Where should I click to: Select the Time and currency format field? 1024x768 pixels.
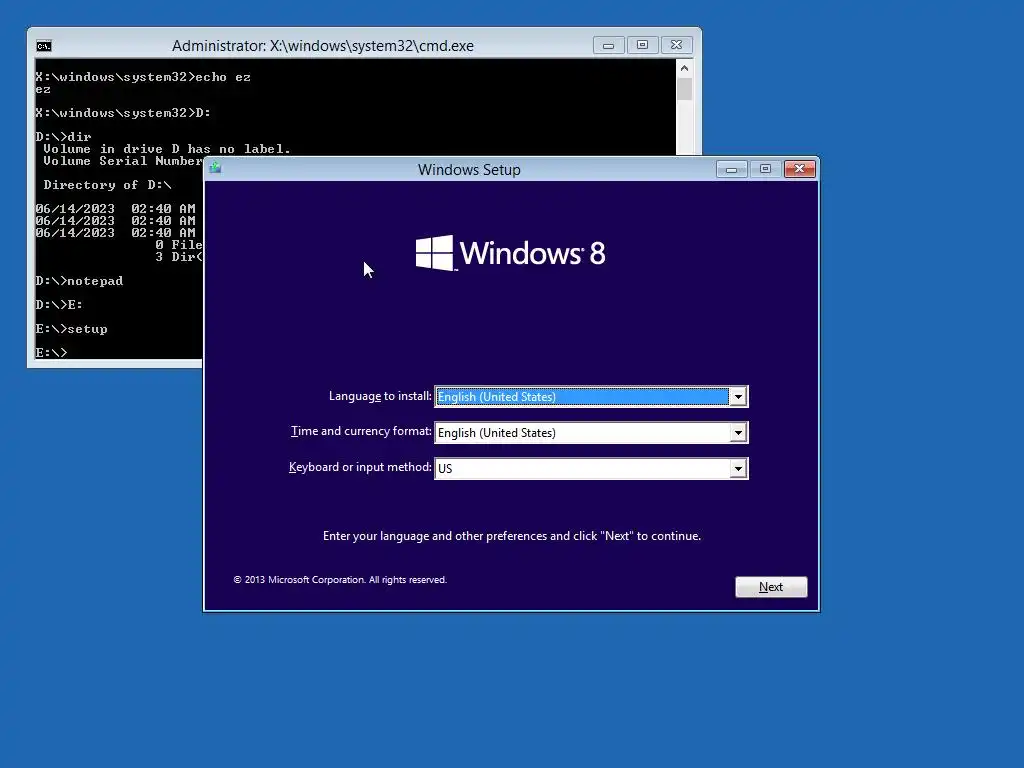point(591,432)
